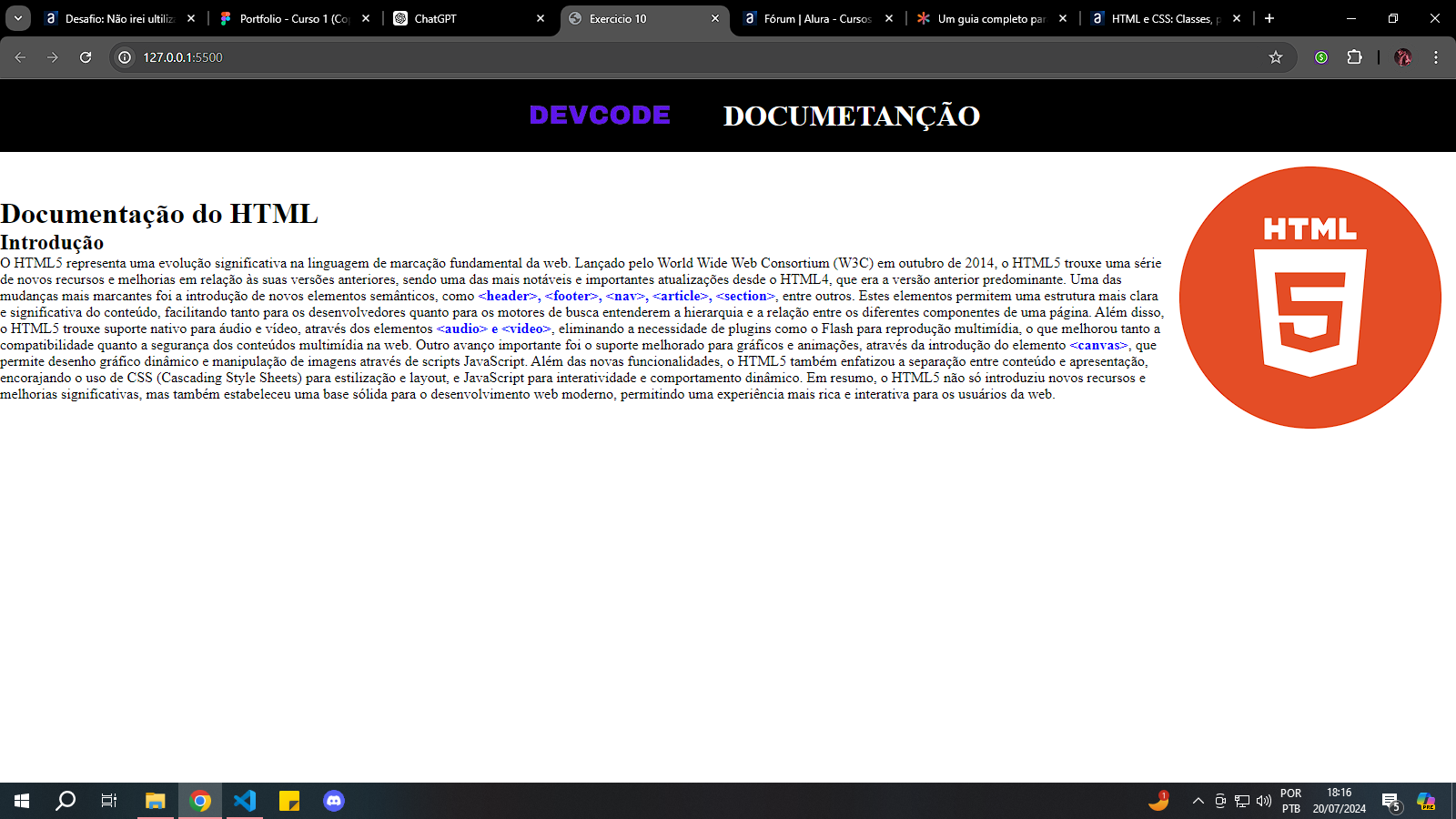Switch to the Desafio: Não irei utilizar tab
Viewport: 1456px width, 819px height.
[x=120, y=18]
